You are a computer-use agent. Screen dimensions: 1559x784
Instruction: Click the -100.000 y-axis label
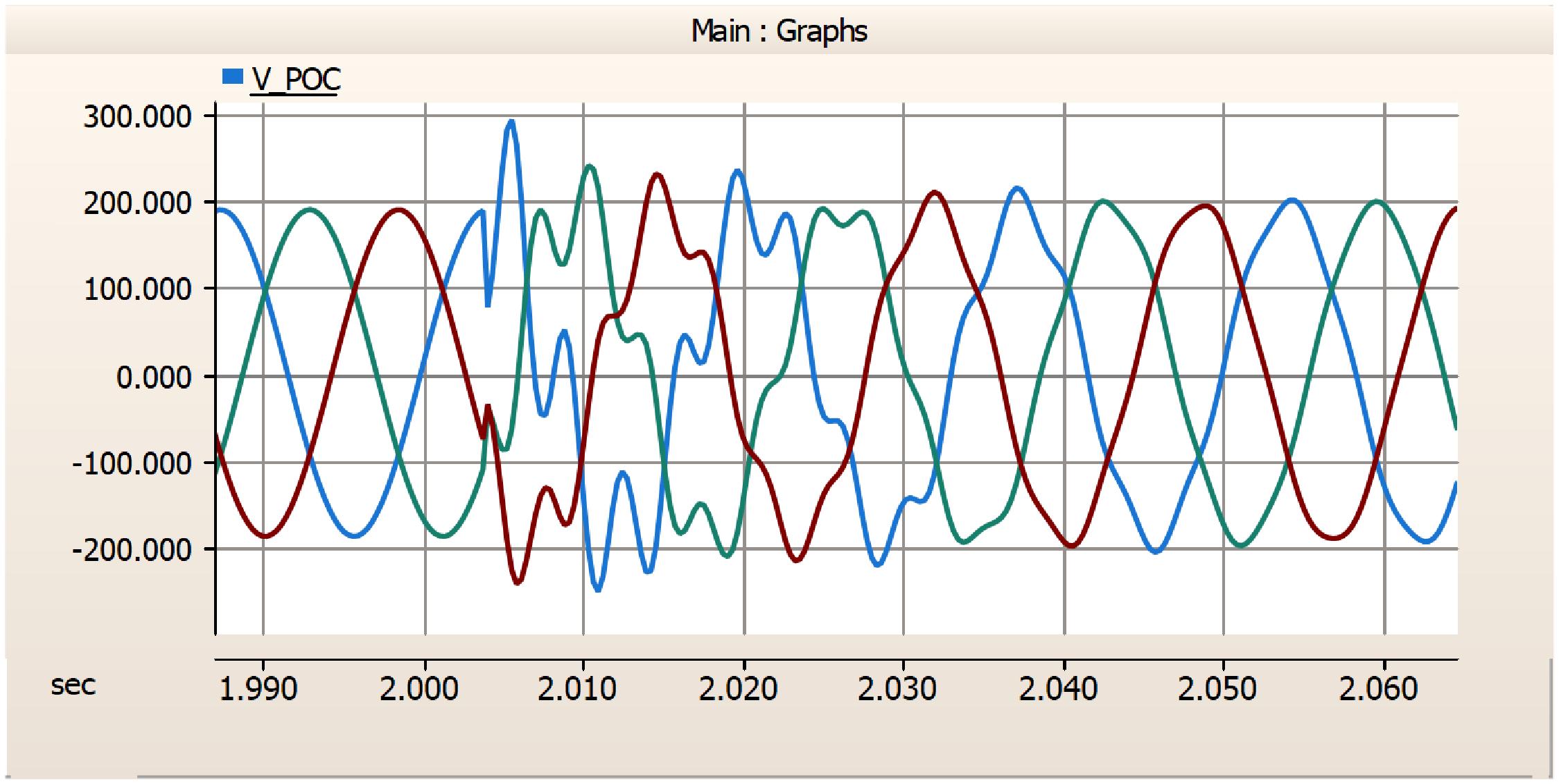[x=132, y=463]
